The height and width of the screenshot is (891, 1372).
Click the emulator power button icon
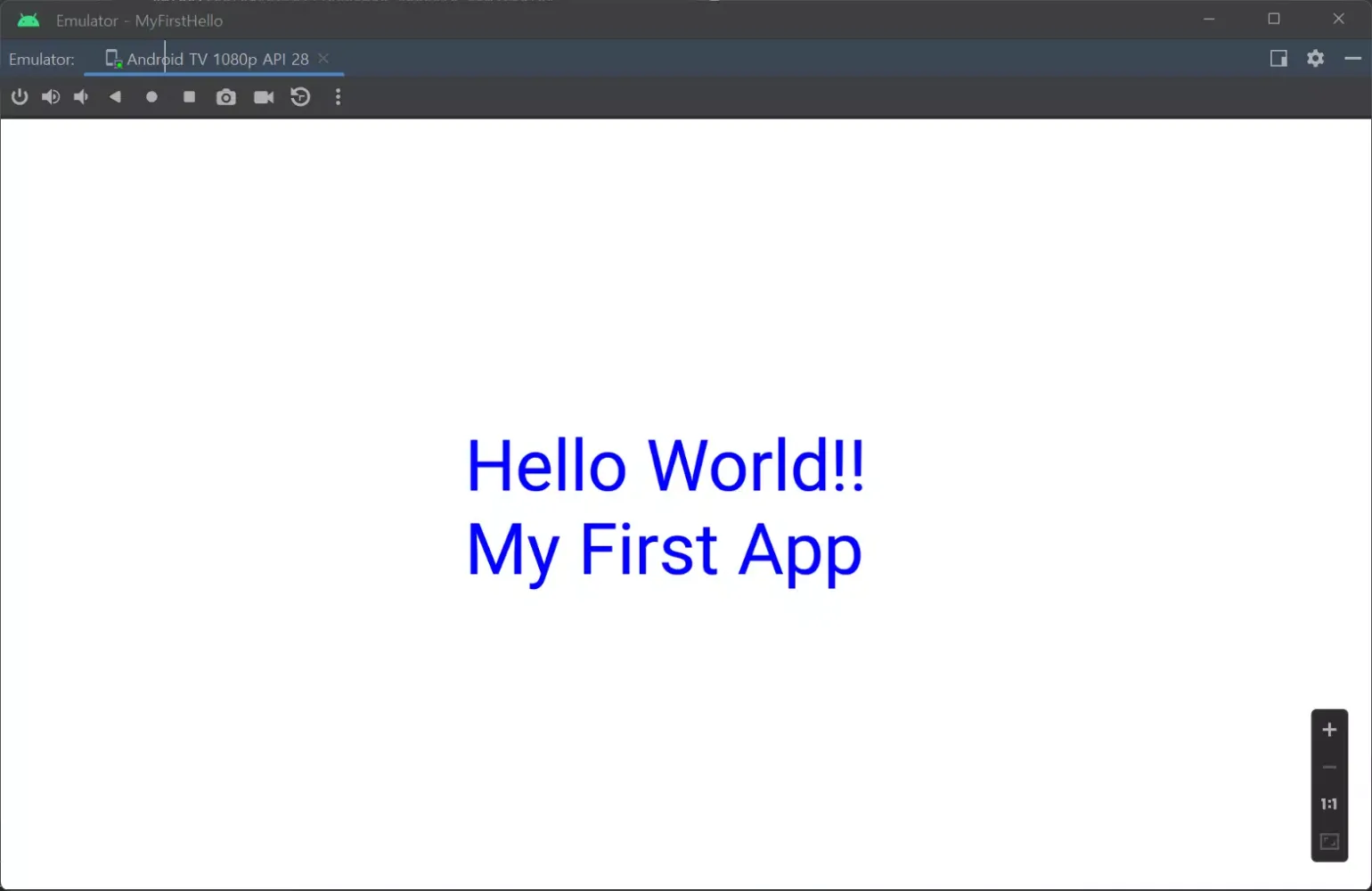click(x=20, y=97)
